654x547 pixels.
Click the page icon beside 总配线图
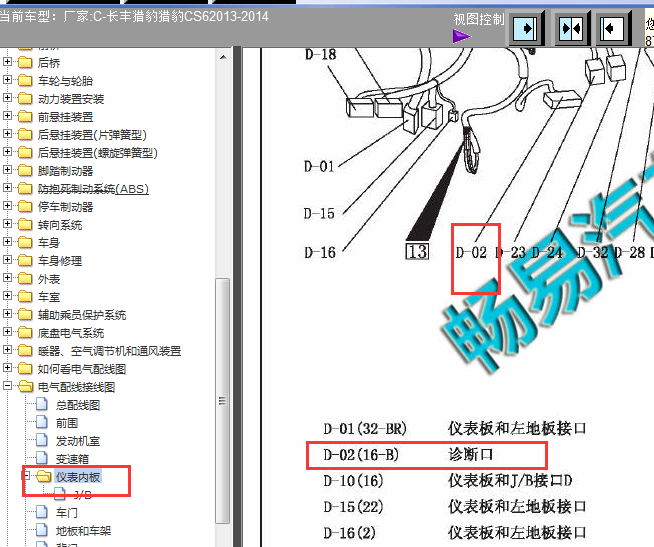pos(42,404)
